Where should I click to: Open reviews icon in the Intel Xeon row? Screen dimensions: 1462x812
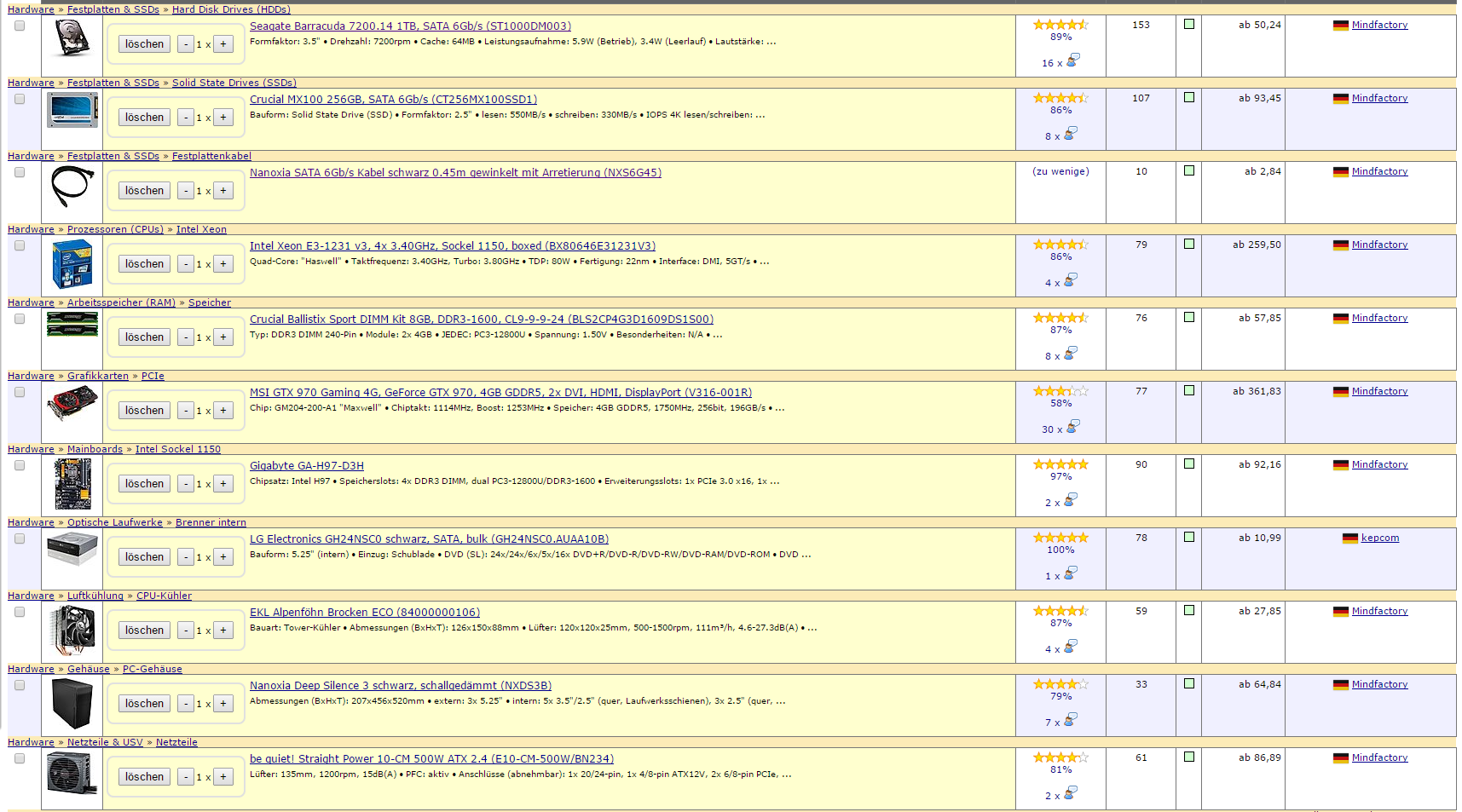(1071, 279)
